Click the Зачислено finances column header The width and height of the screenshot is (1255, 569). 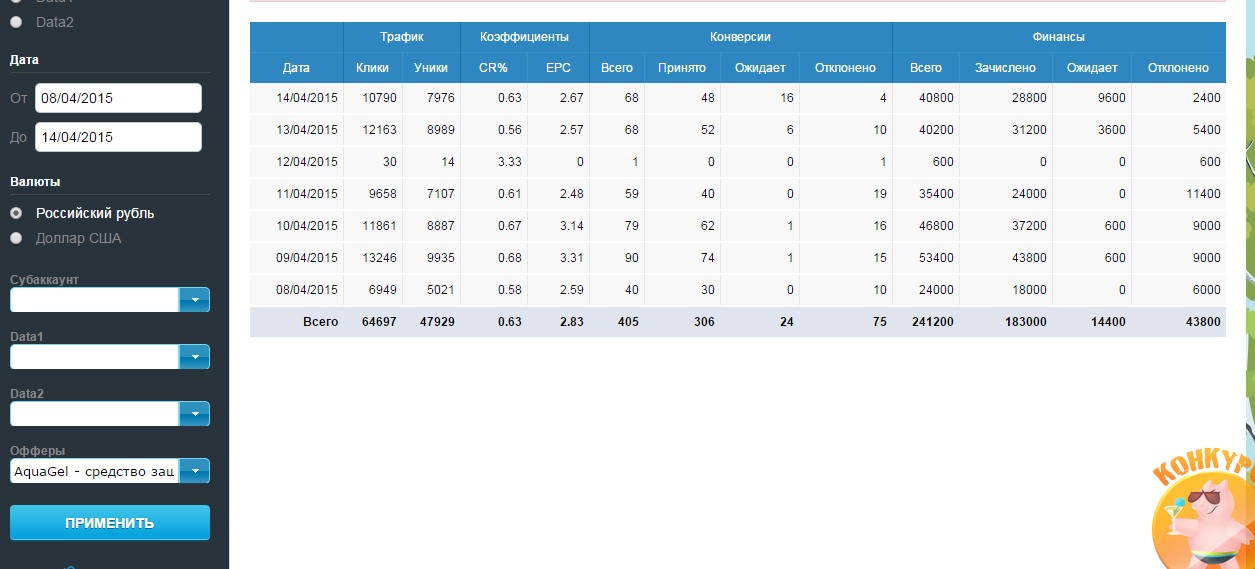pyautogui.click(x=1005, y=68)
